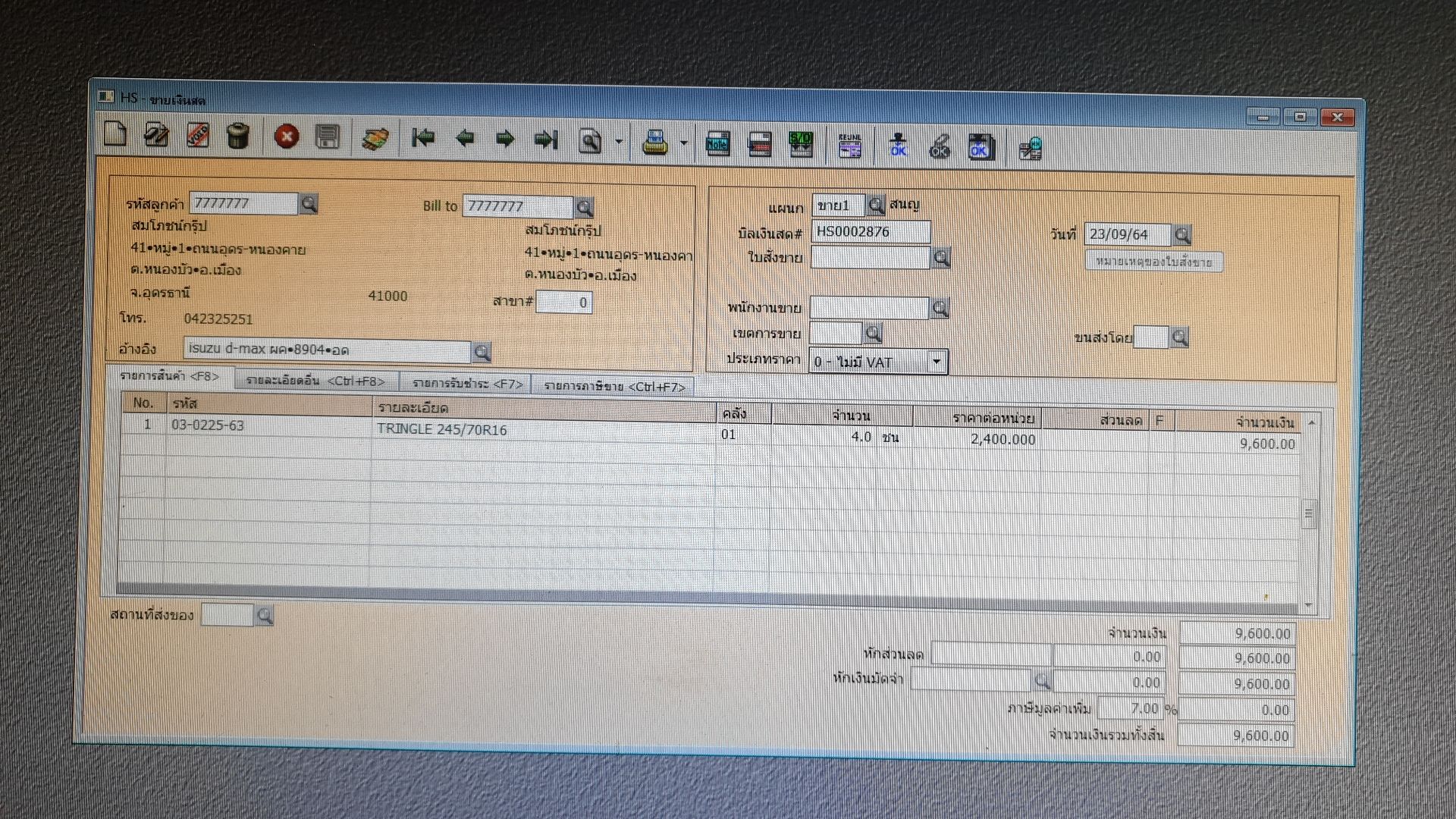Click the แผนก department lookup magnifier
1456x819 pixels.
[x=875, y=205]
